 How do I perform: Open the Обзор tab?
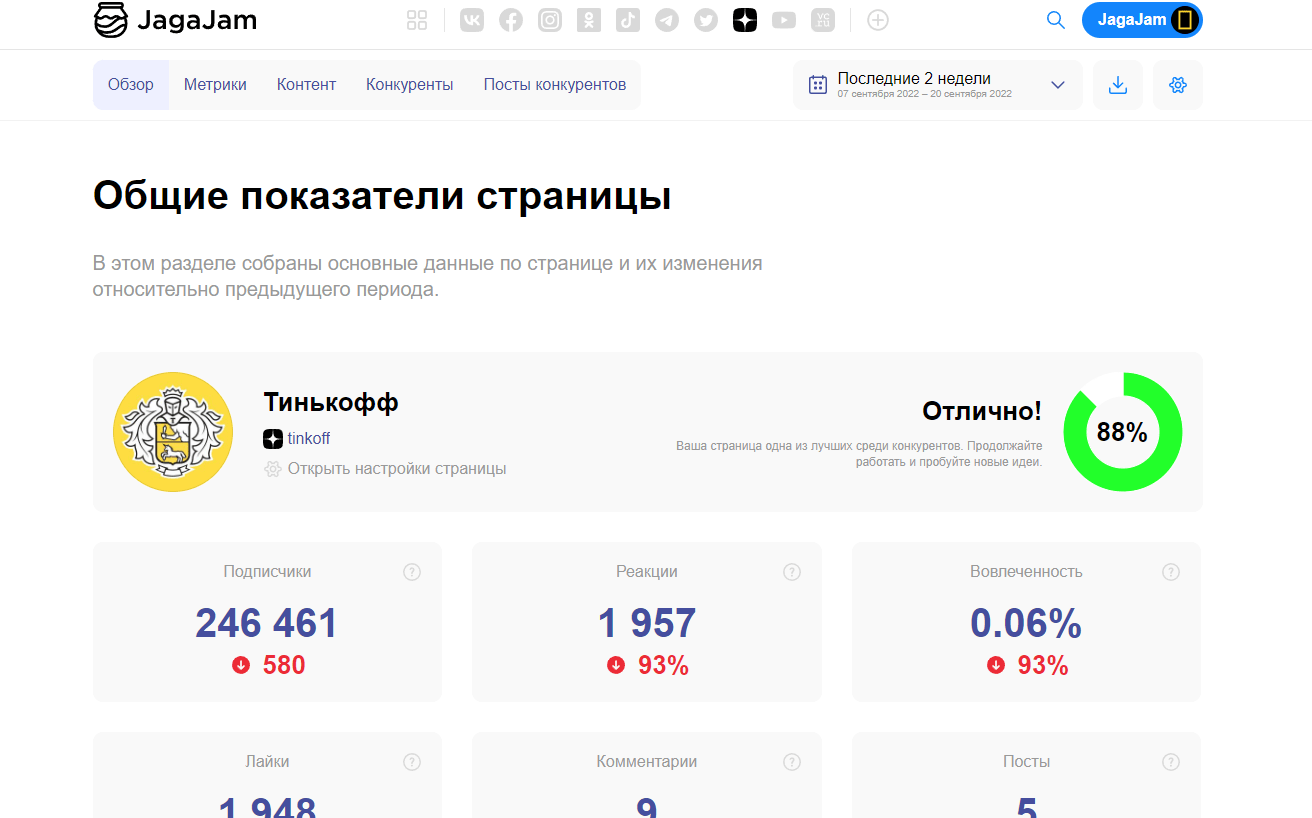pos(131,85)
